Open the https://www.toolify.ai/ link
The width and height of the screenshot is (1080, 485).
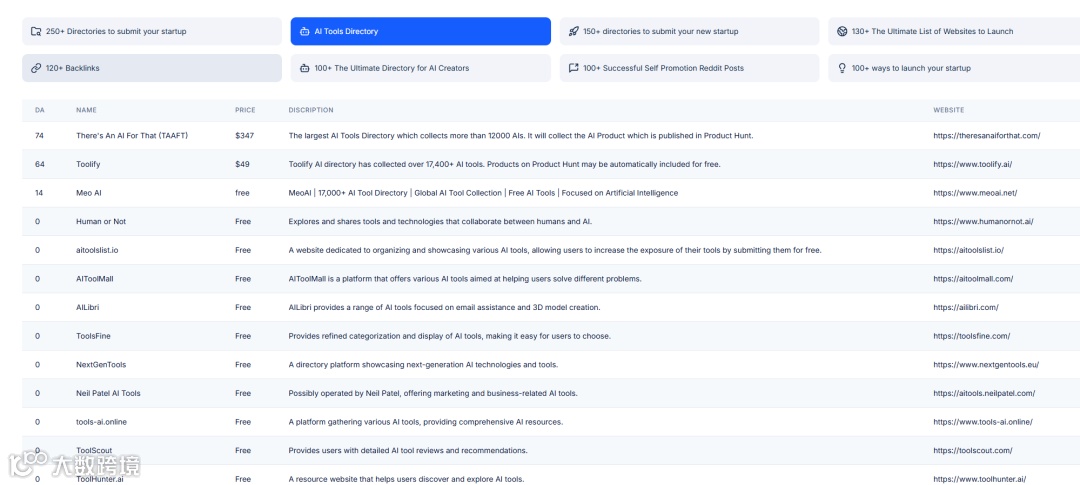point(973,164)
